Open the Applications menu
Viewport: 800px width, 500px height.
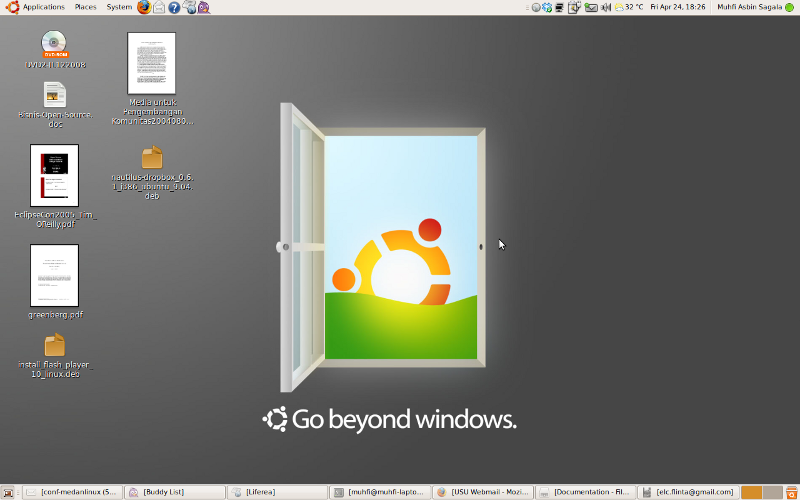click(x=36, y=7)
